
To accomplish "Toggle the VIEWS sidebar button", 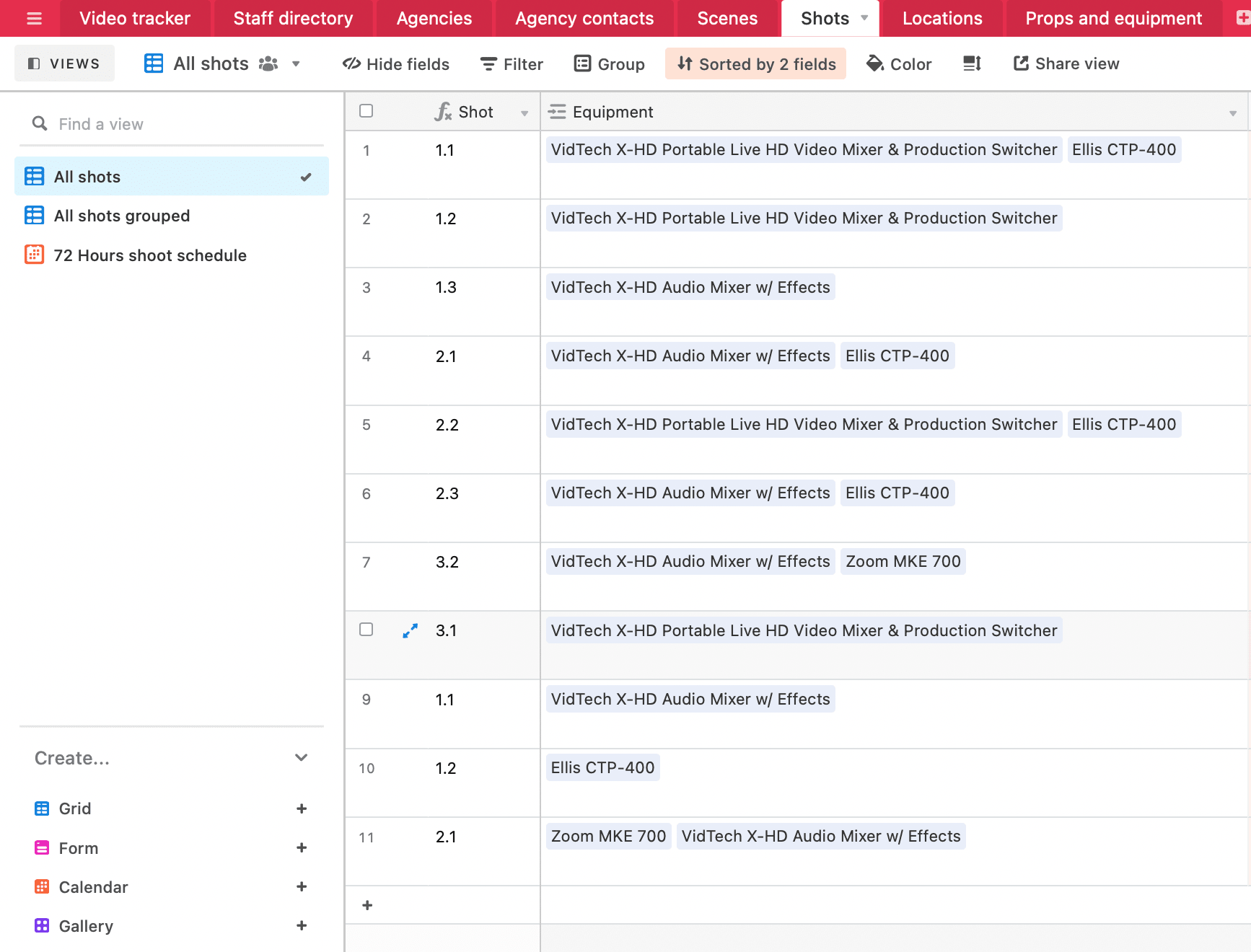I will click(x=64, y=63).
